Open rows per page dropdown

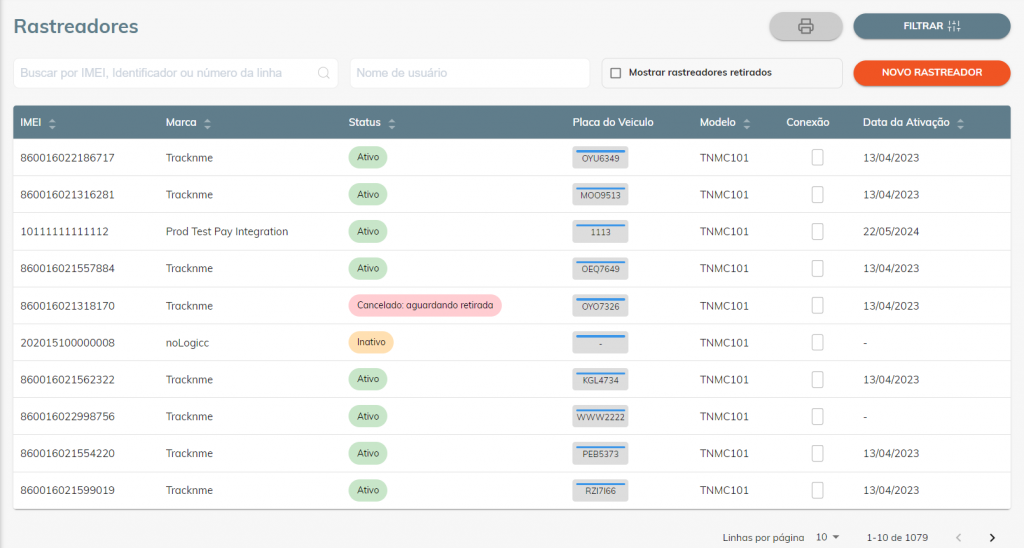[827, 537]
